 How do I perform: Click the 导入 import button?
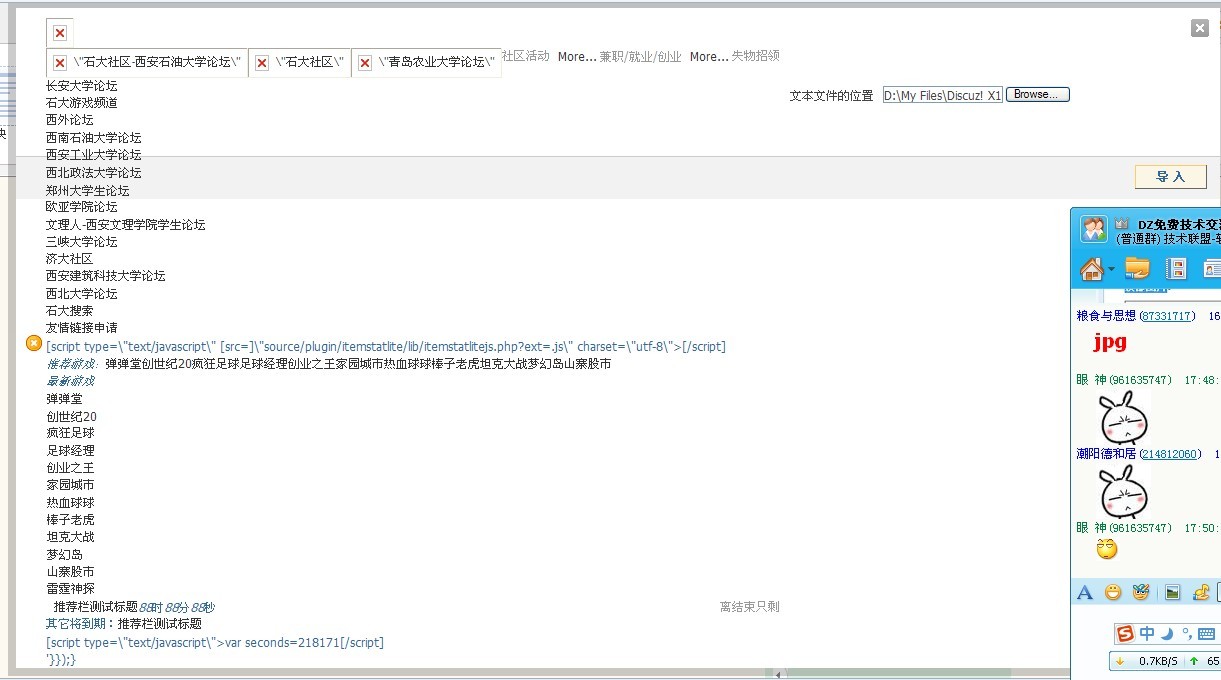(x=1170, y=176)
